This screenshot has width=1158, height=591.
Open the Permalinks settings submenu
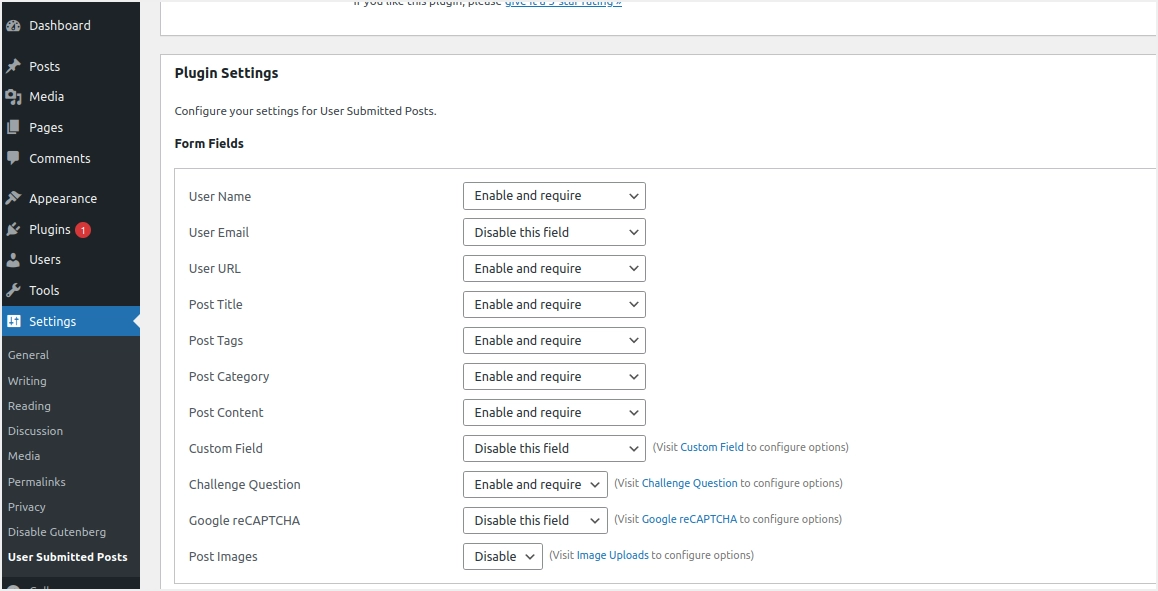pyautogui.click(x=37, y=482)
